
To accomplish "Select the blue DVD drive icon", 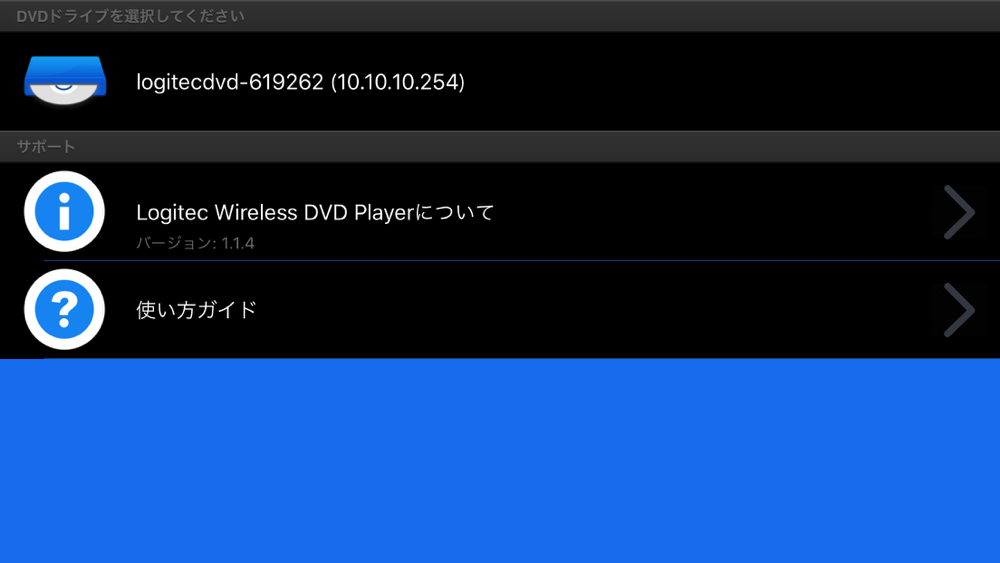I will pos(65,81).
